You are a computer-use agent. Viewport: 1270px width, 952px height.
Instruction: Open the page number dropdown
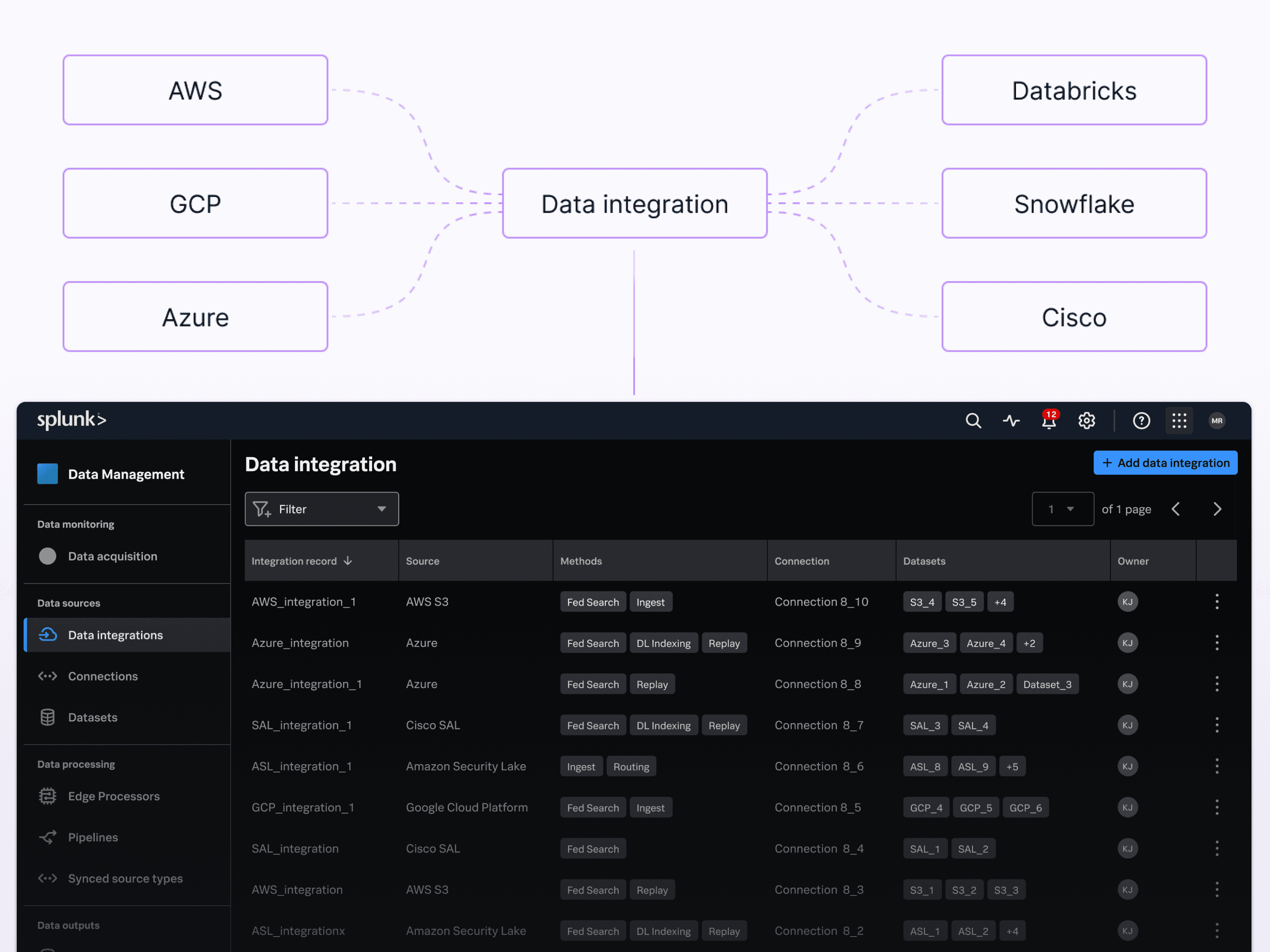1062,509
